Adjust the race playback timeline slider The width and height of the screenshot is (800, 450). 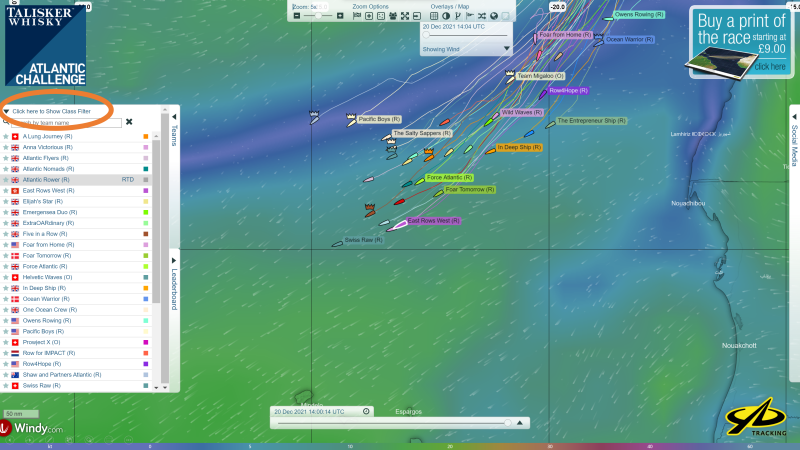(393, 423)
